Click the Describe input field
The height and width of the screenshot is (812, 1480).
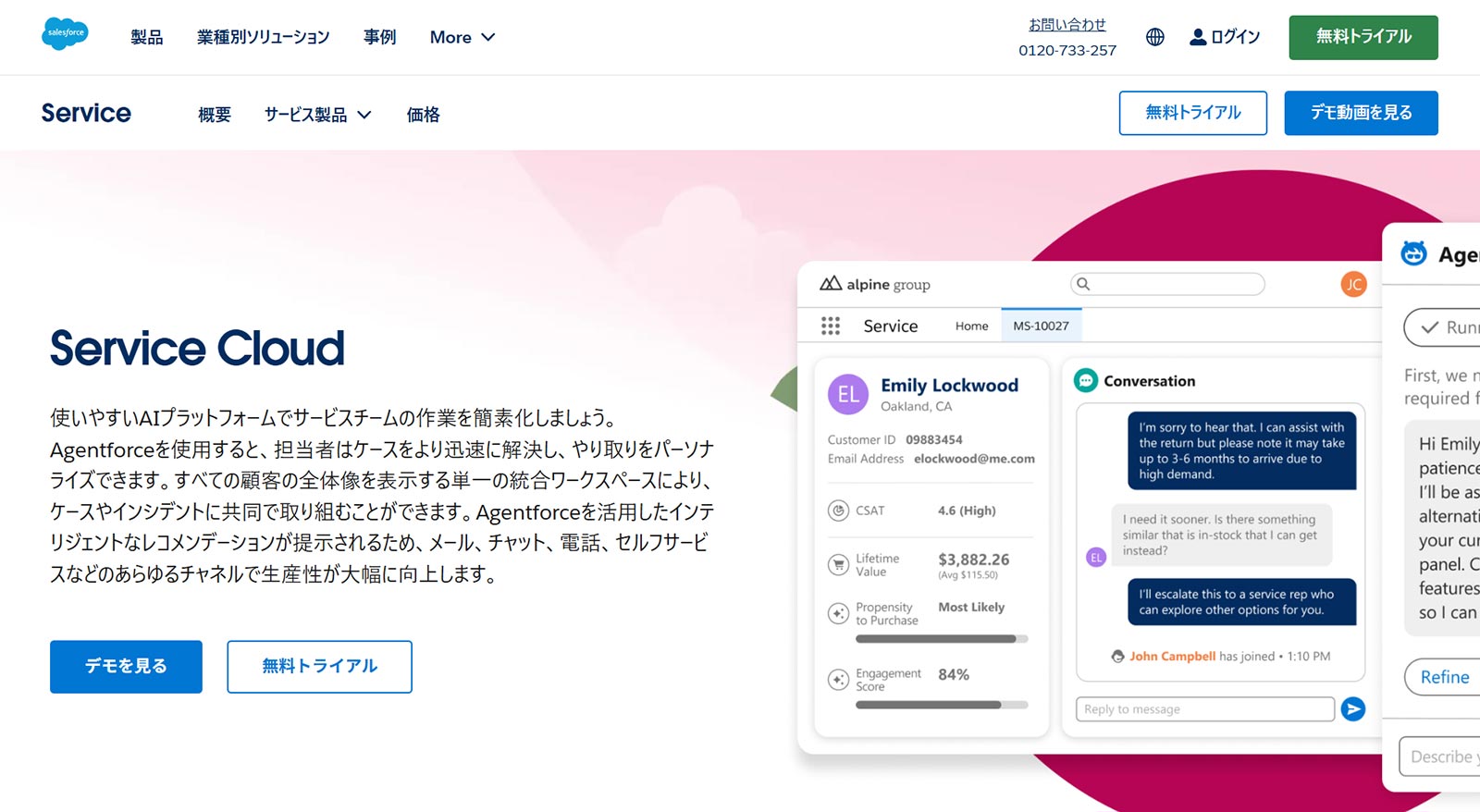tap(1440, 757)
